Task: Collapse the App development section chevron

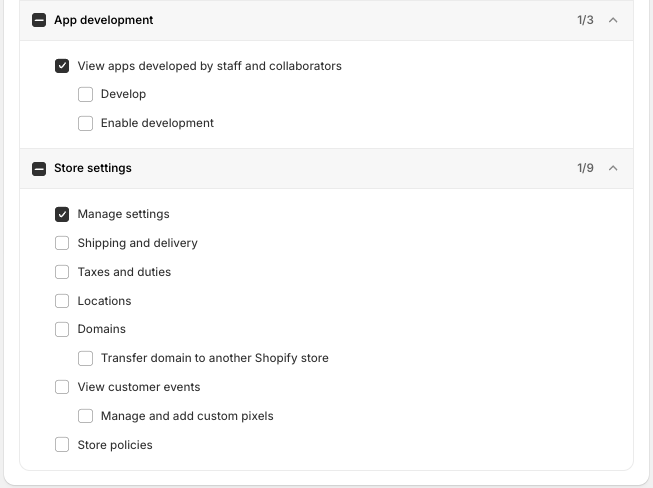Action: [x=614, y=20]
